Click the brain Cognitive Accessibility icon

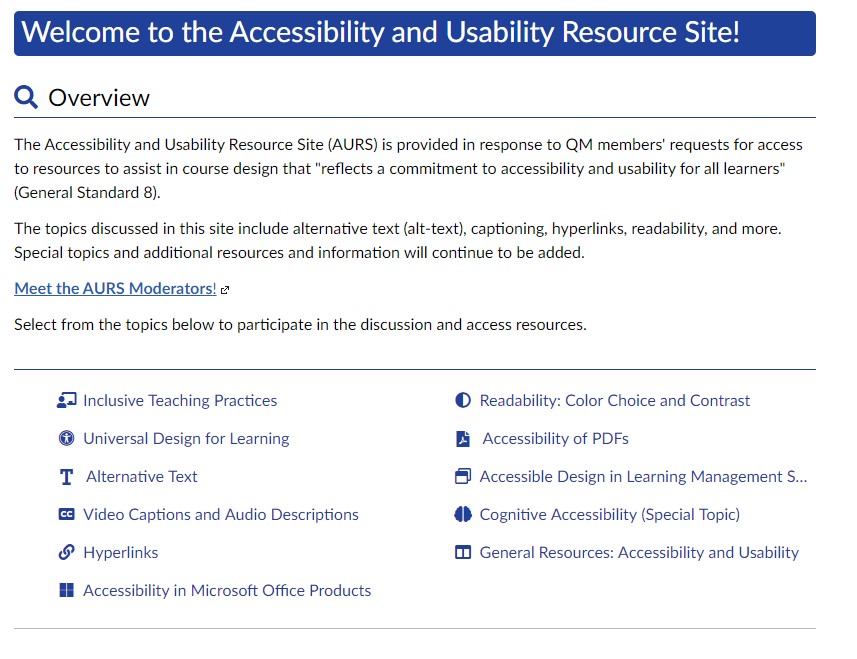[x=463, y=515]
